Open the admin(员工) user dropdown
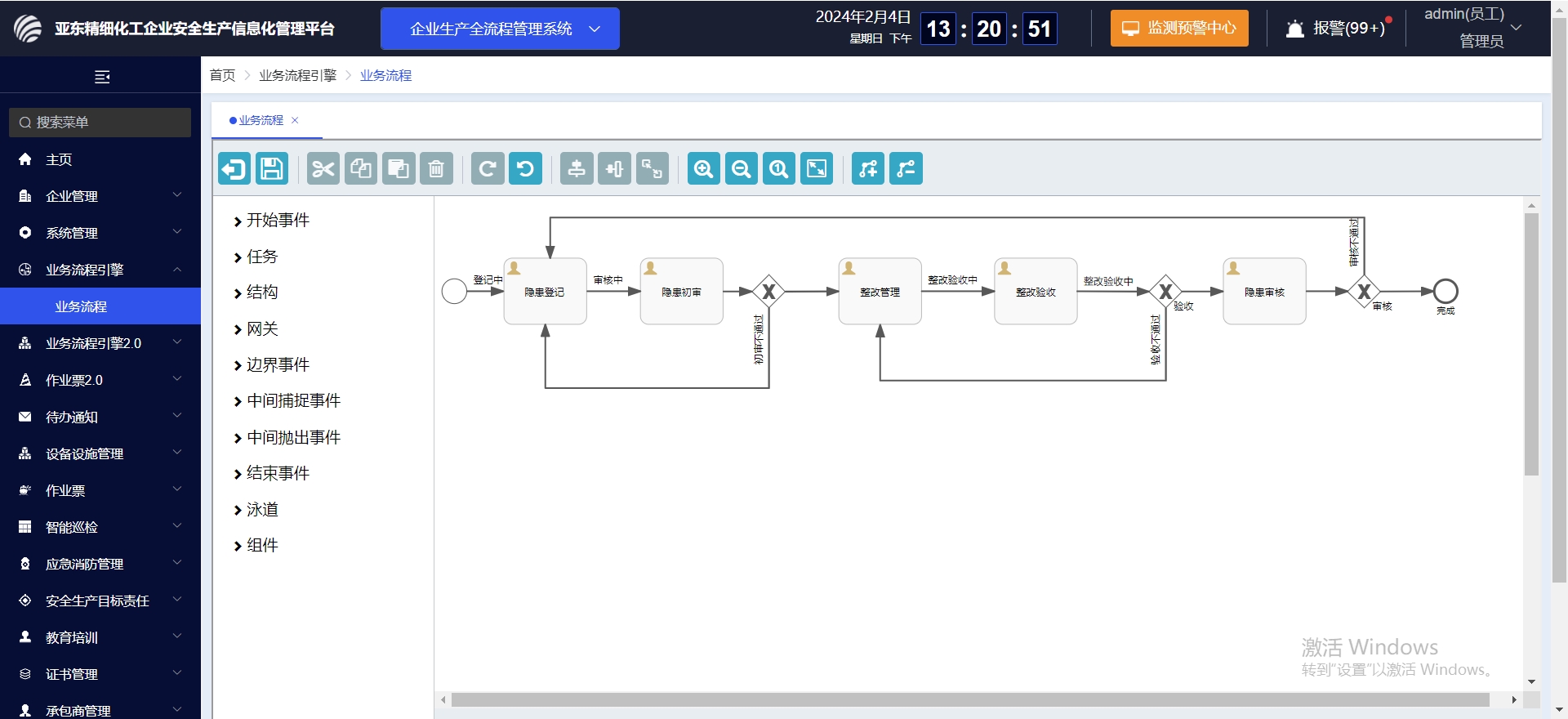The image size is (1568, 719). 1472,27
